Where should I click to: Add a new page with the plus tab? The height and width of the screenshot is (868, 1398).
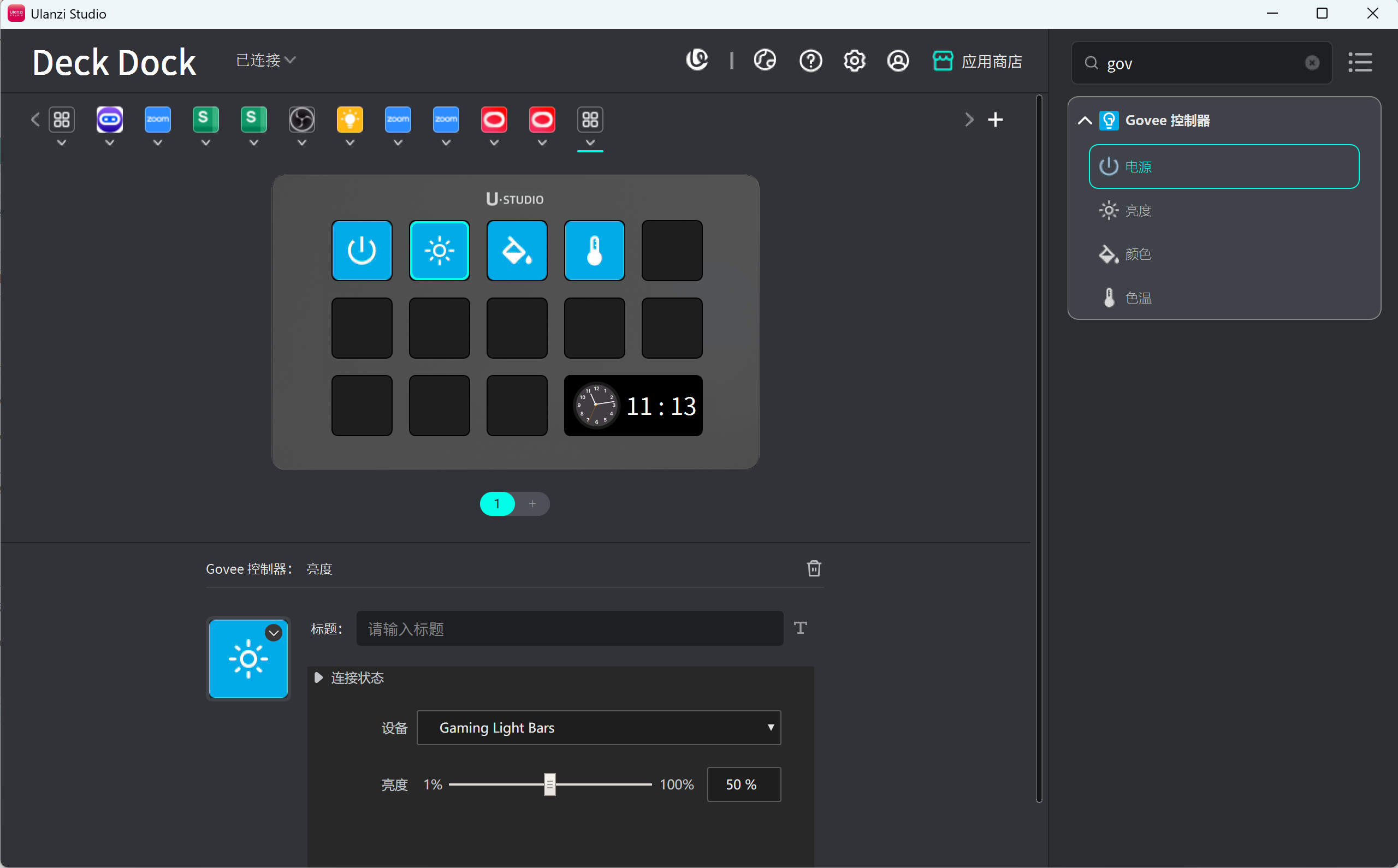click(x=532, y=503)
